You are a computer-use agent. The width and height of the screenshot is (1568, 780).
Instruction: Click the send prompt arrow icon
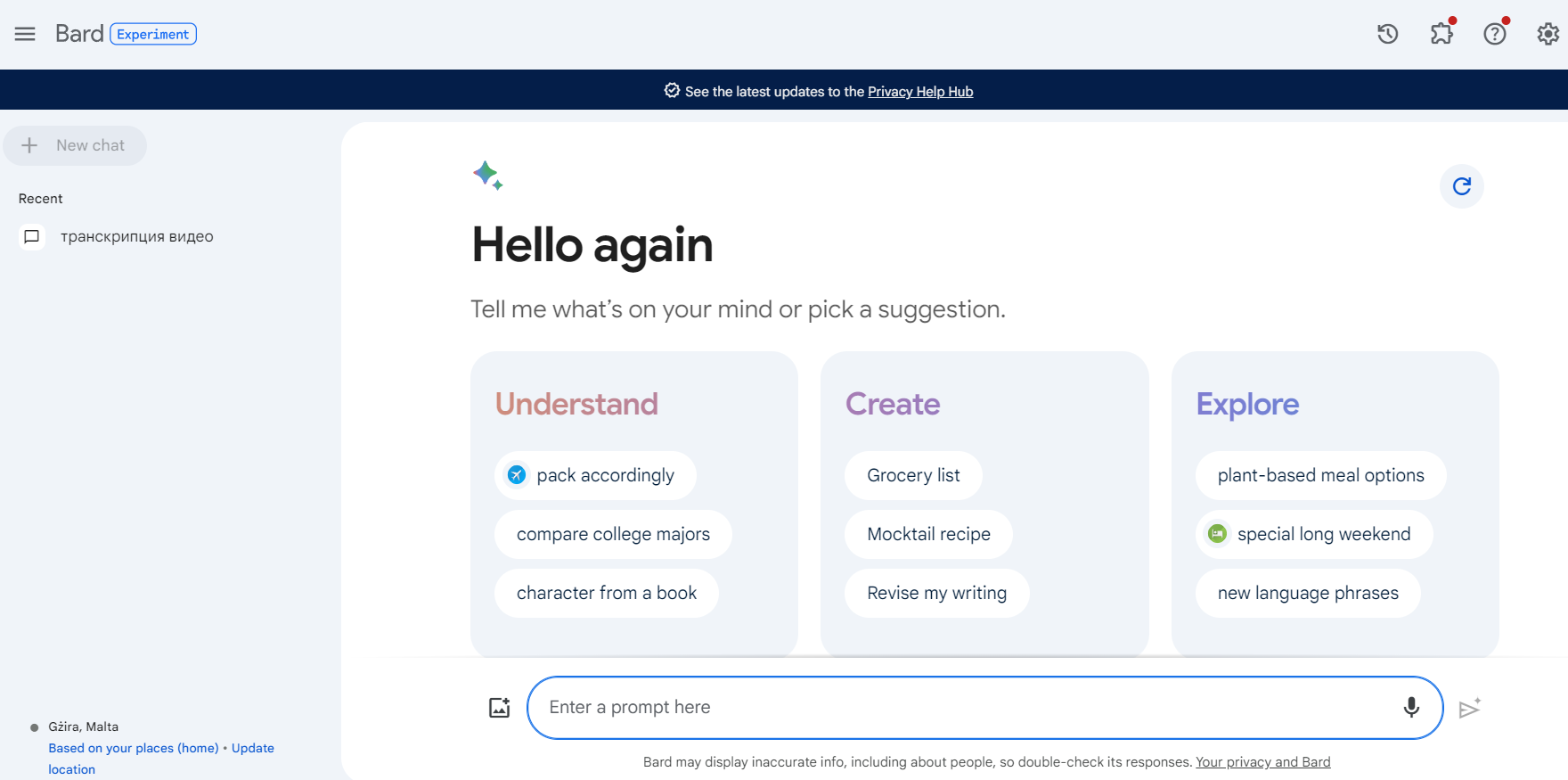point(1469,708)
